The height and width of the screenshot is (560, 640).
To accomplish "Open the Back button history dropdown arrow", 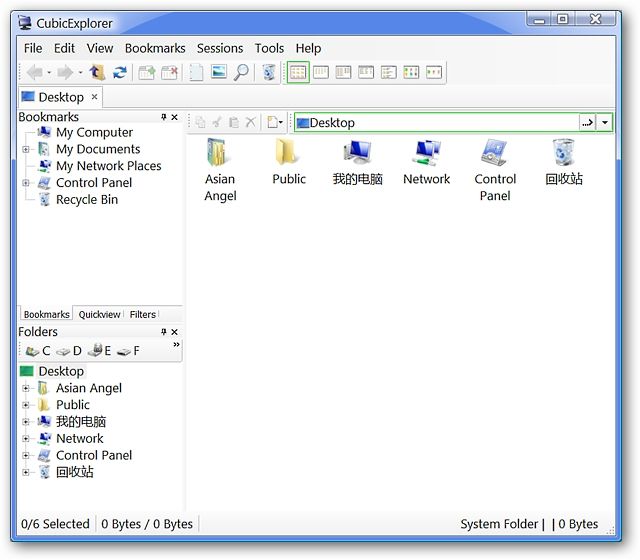I will (49, 73).
